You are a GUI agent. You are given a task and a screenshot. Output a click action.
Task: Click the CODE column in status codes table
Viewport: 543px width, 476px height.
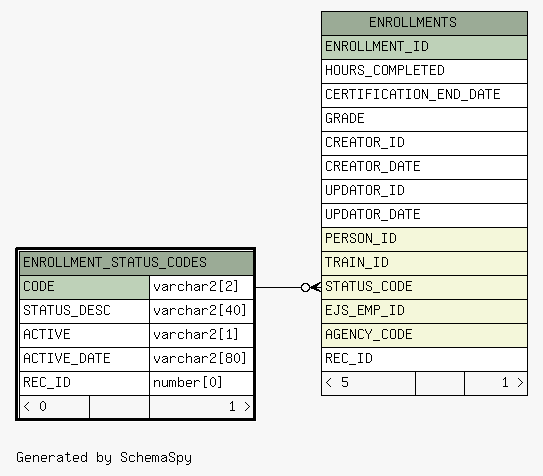point(84,287)
